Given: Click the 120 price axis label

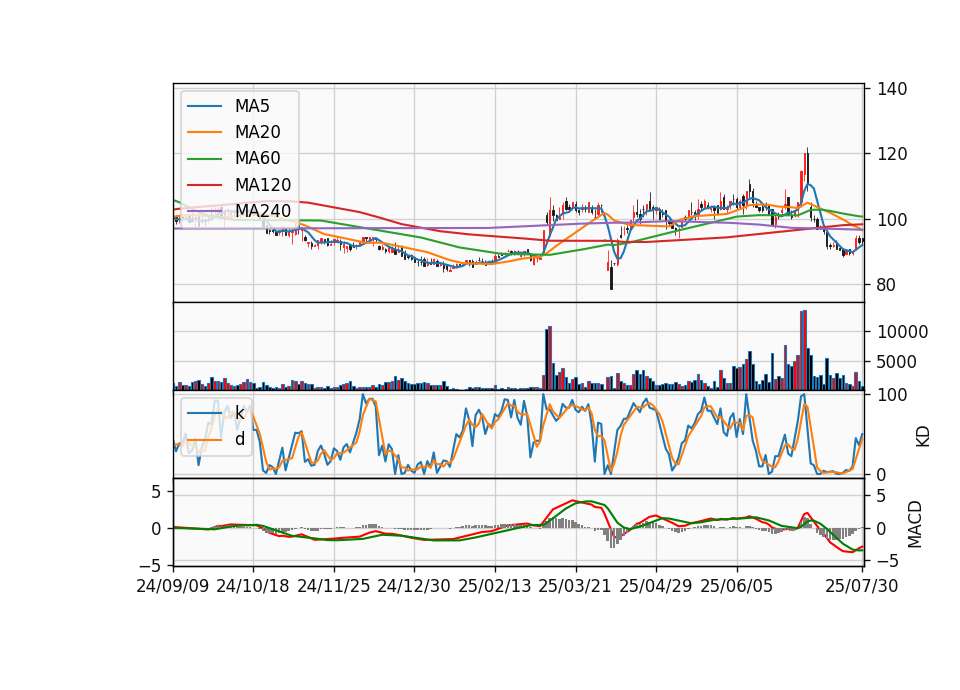Looking at the screenshot, I should coord(892,154).
